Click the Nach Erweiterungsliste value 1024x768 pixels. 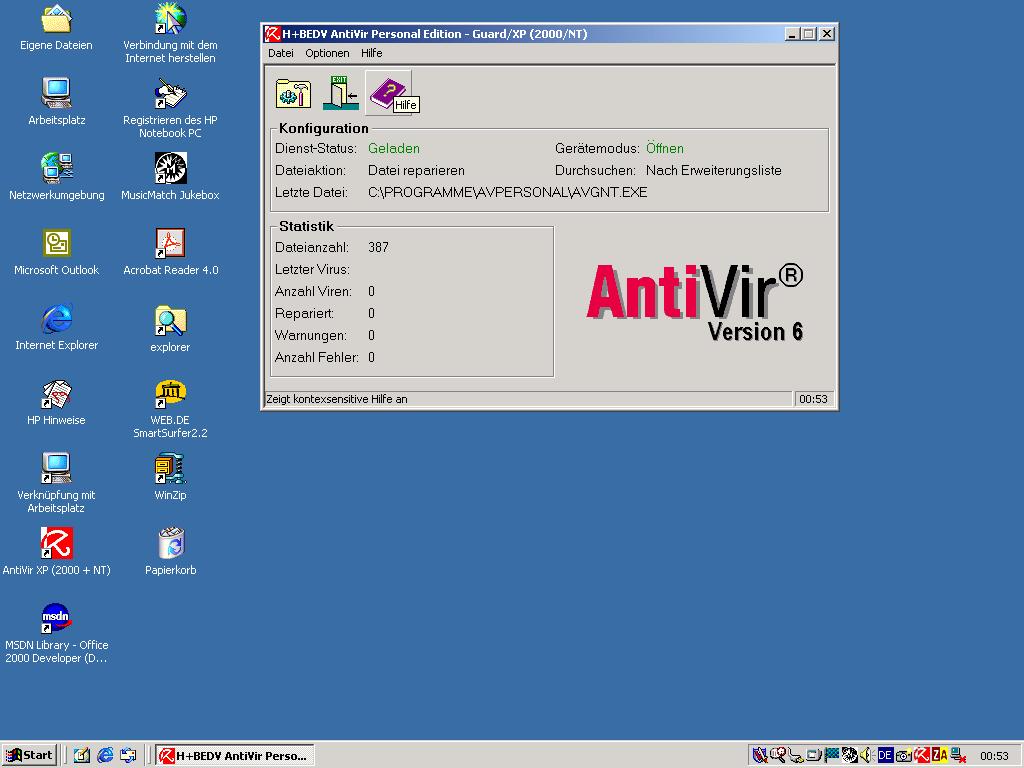[x=714, y=170]
